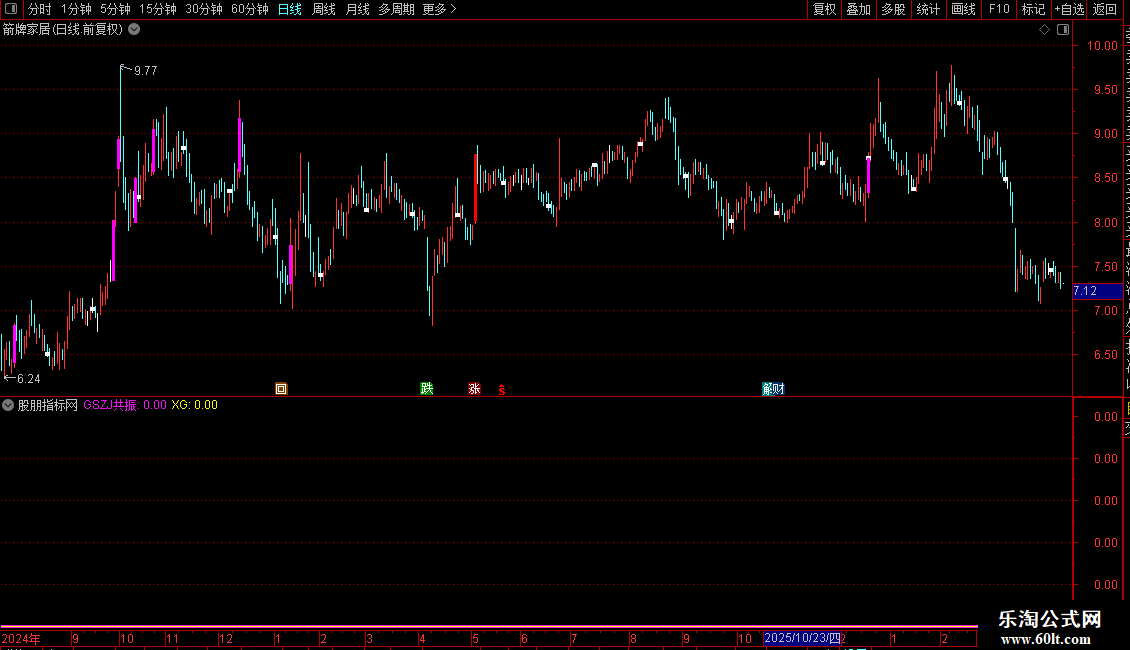1130x650 pixels.
Task: Select the 60分钟 period tab
Action: [249, 9]
